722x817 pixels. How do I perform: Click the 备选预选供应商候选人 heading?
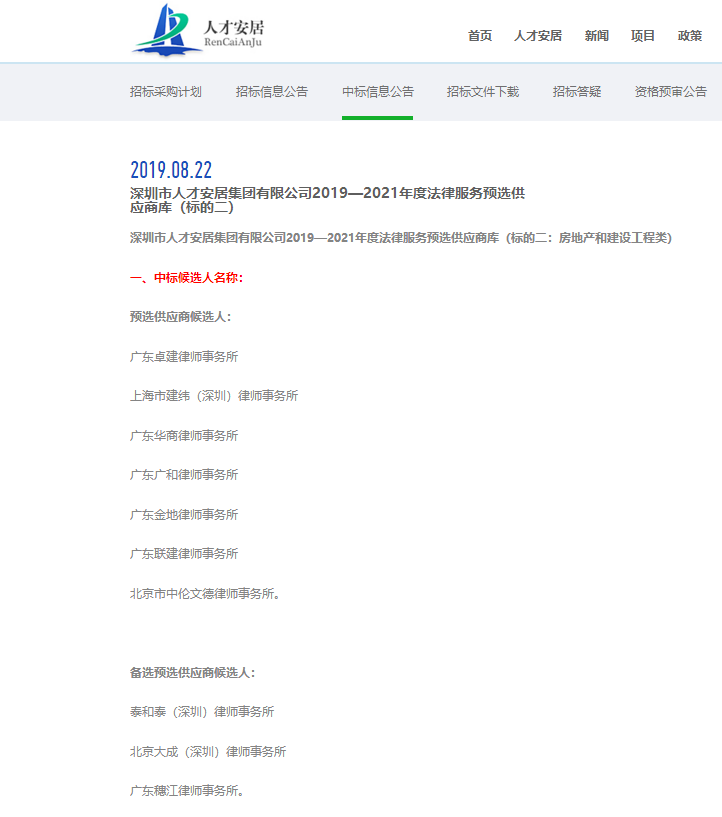[192, 673]
